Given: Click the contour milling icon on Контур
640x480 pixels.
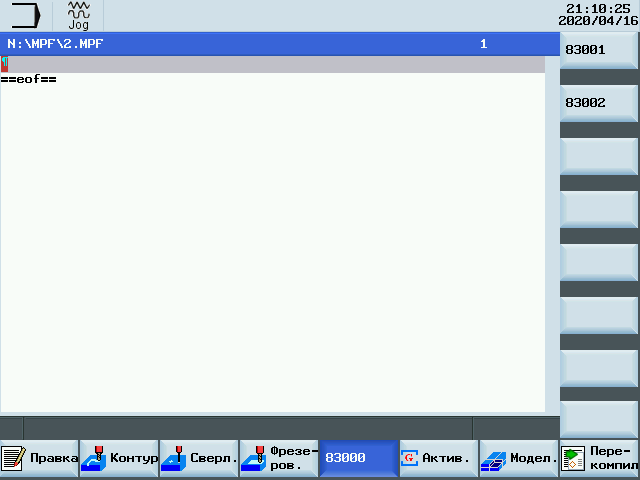Looking at the screenshot, I should (93, 458).
